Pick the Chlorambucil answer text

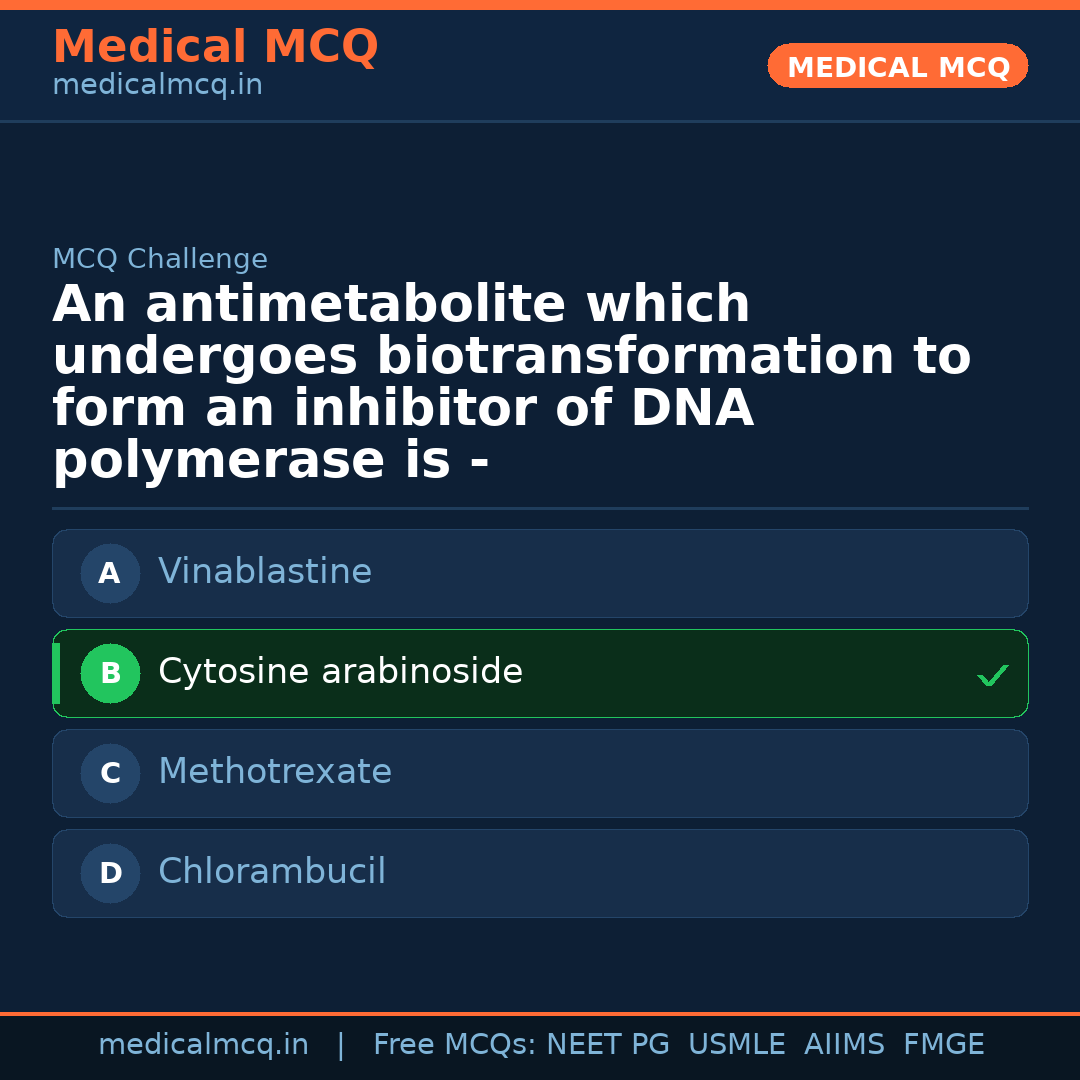tap(272, 872)
